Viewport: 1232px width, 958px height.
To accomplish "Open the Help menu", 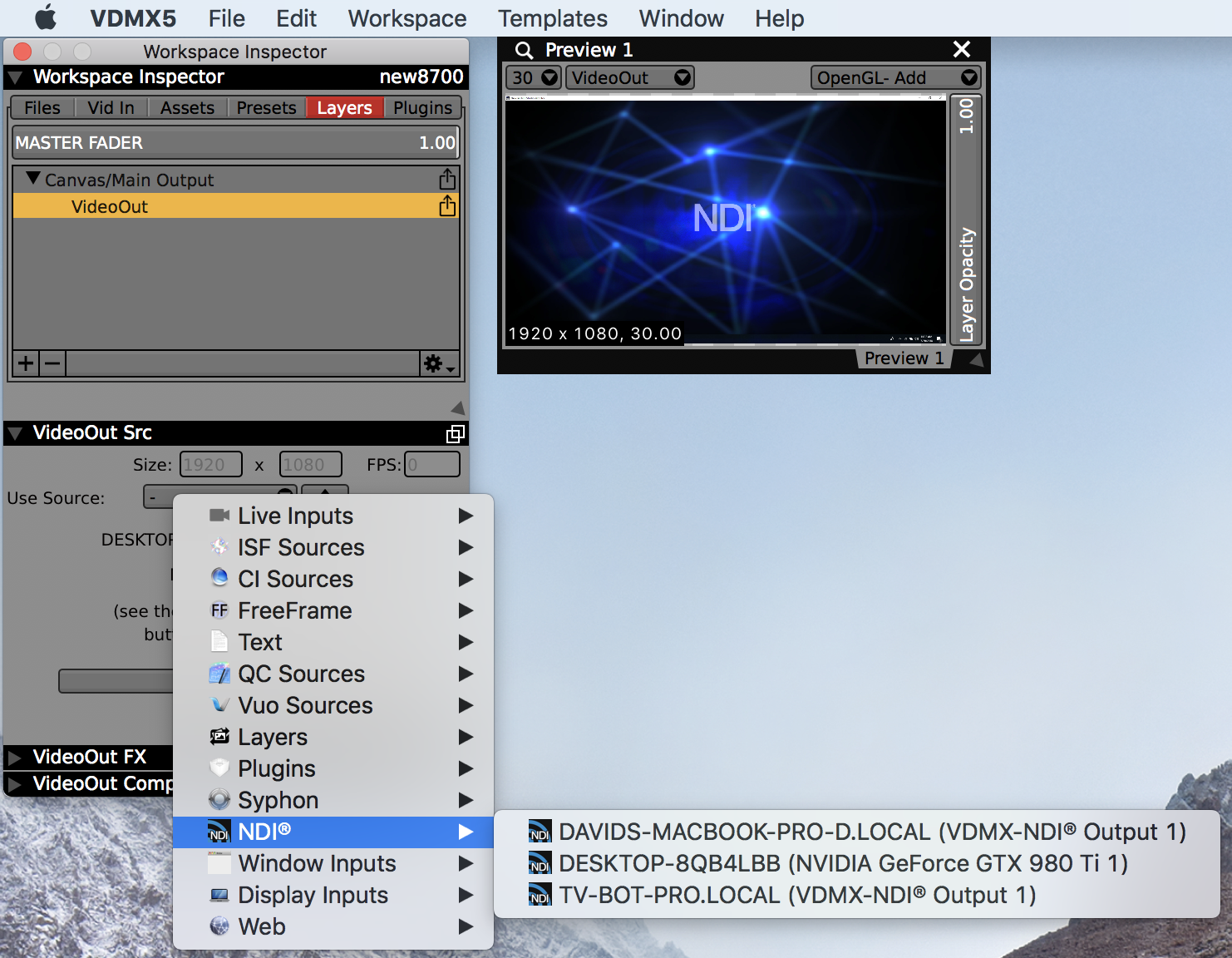I will 779,18.
